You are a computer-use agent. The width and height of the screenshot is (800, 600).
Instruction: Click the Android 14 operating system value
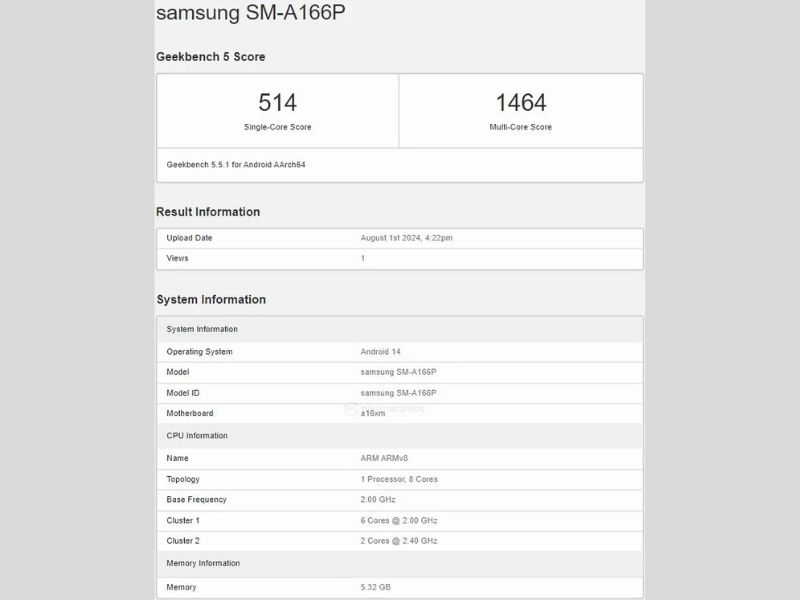[382, 352]
